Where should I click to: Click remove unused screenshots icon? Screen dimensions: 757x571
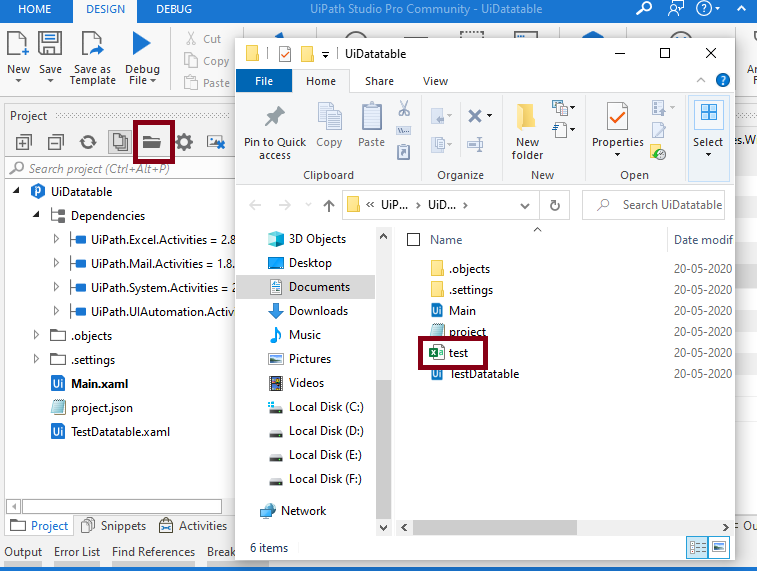click(x=216, y=142)
